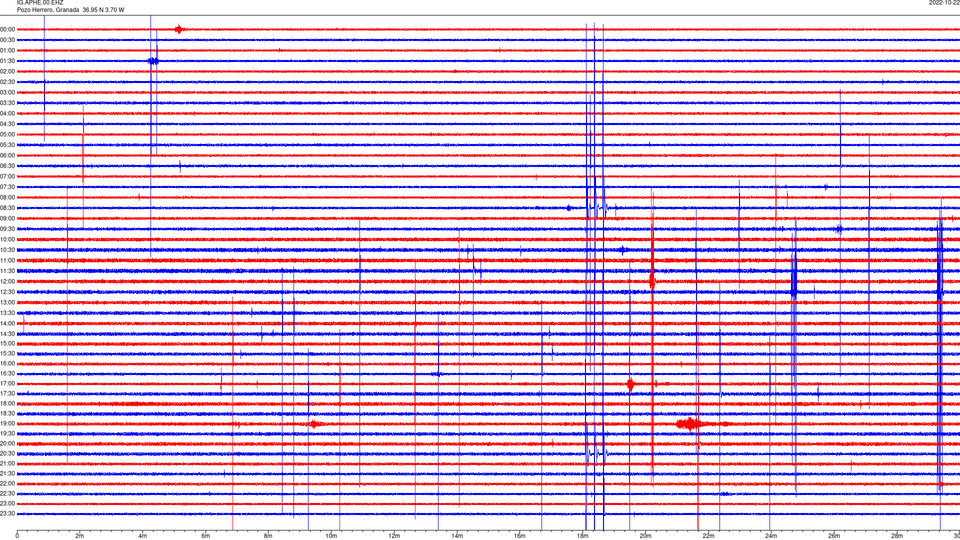
Task: Choose the 20:30 row label
Action: (8, 454)
